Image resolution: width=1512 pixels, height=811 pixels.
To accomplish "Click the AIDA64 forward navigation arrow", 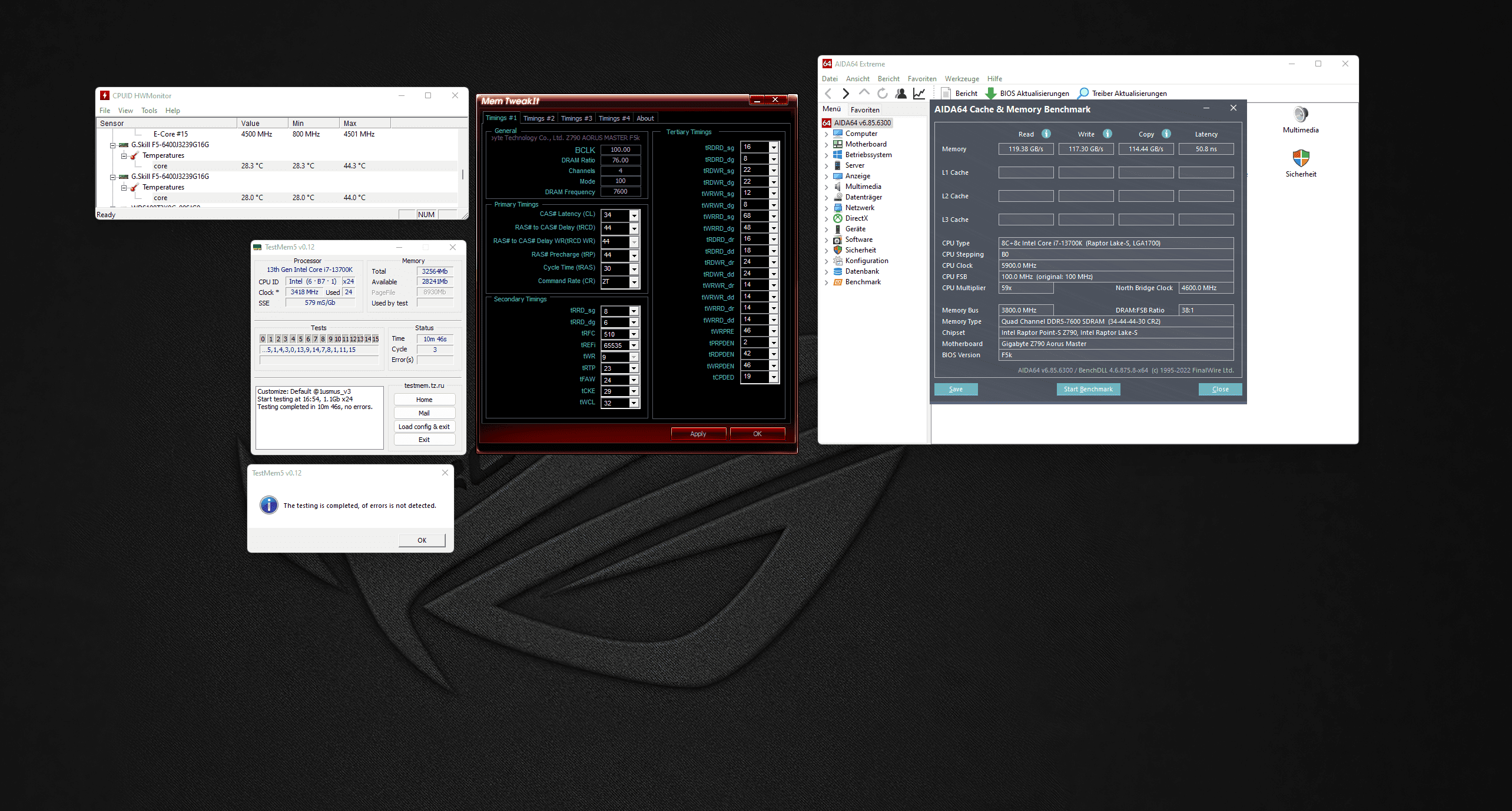I will [x=846, y=93].
